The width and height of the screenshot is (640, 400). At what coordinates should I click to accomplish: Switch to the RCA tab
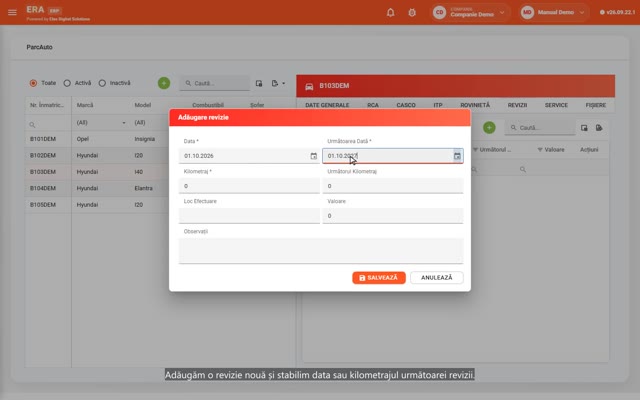tap(373, 105)
